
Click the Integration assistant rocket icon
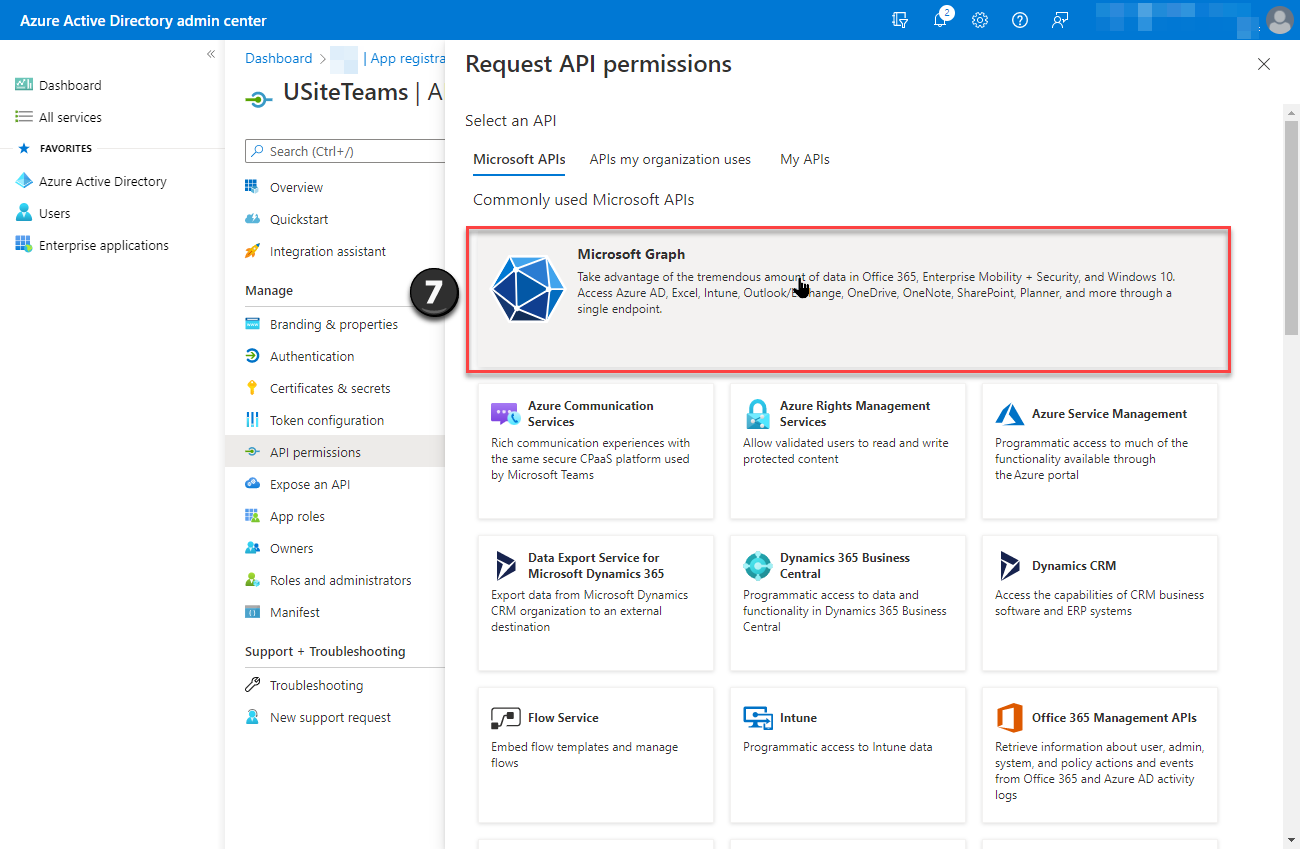[252, 251]
